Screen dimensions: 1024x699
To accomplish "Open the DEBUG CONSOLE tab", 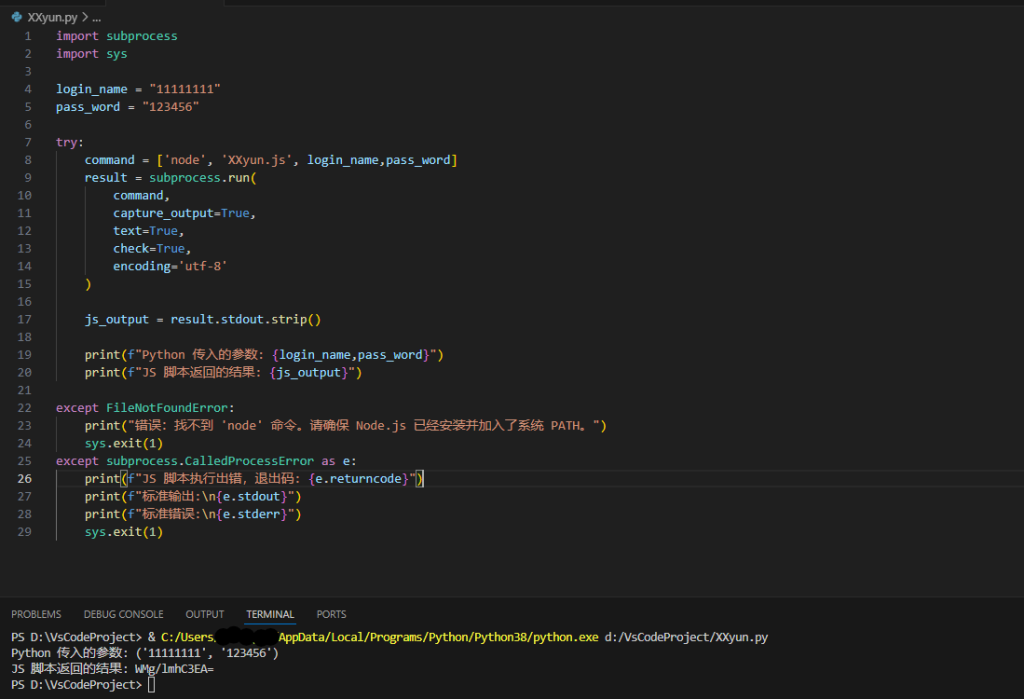I will 123,614.
